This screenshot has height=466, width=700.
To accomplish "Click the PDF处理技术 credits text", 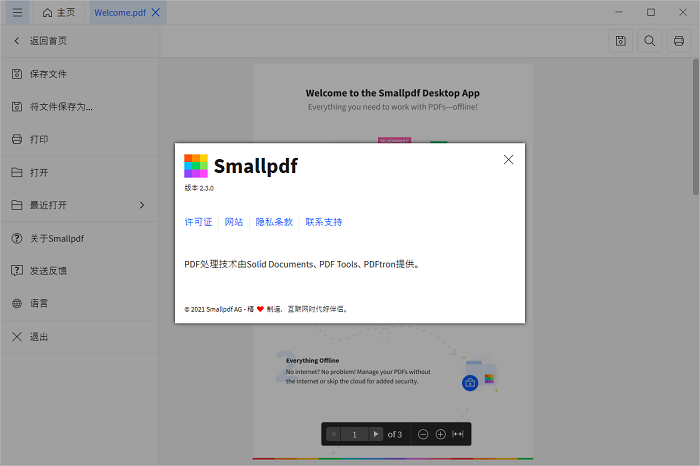I will coord(302,264).
